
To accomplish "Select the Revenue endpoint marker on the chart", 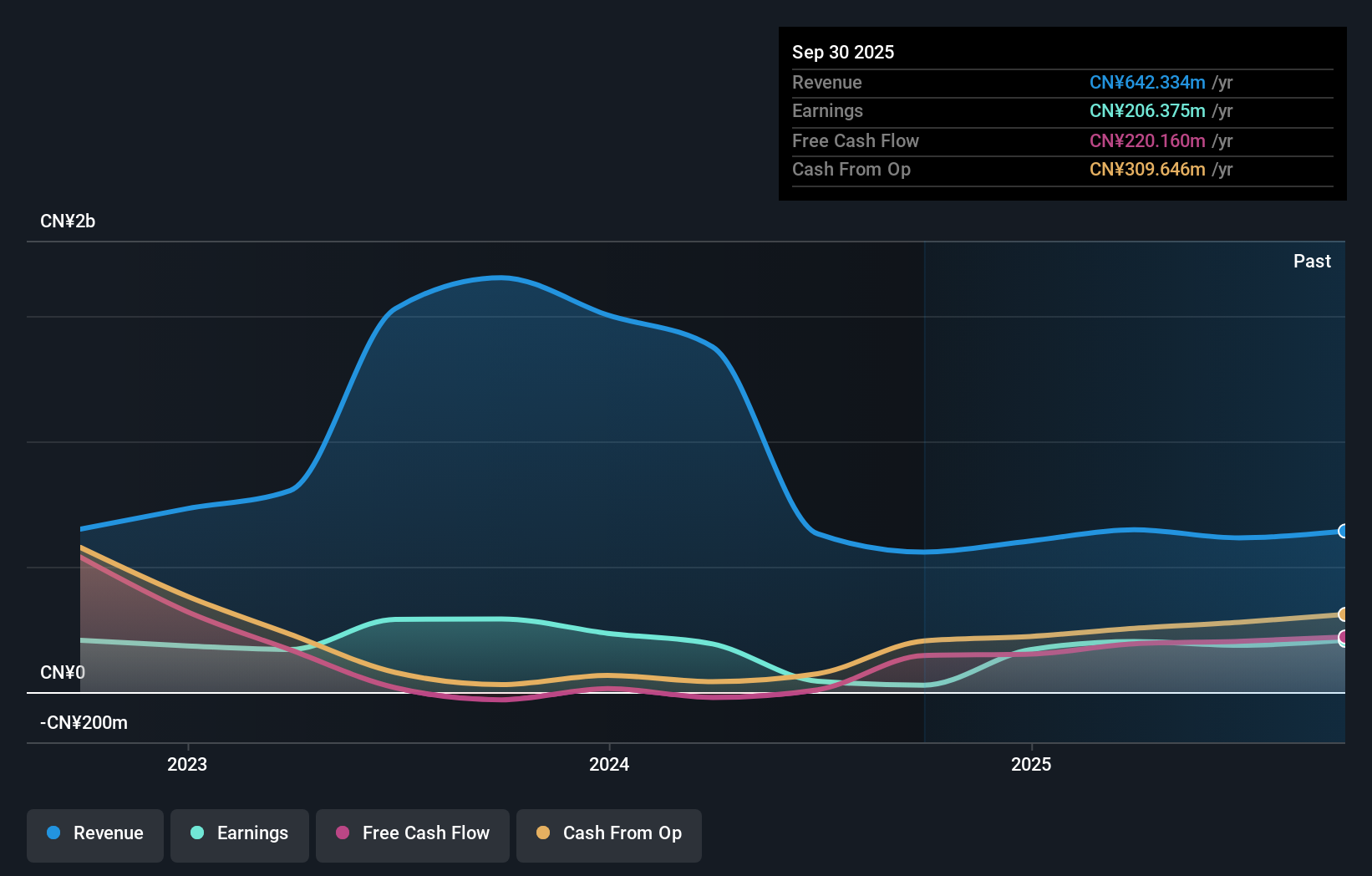I will 1343,532.
